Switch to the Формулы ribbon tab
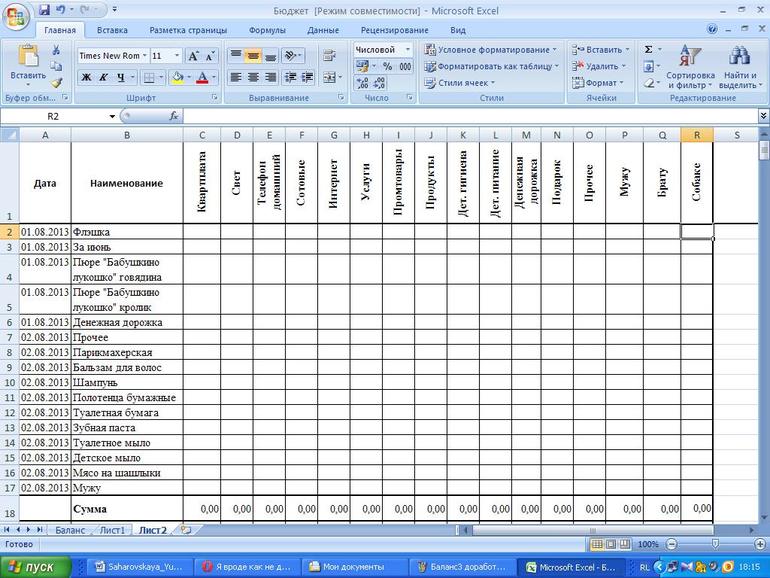Image resolution: width=770 pixels, height=578 pixels. (x=266, y=31)
